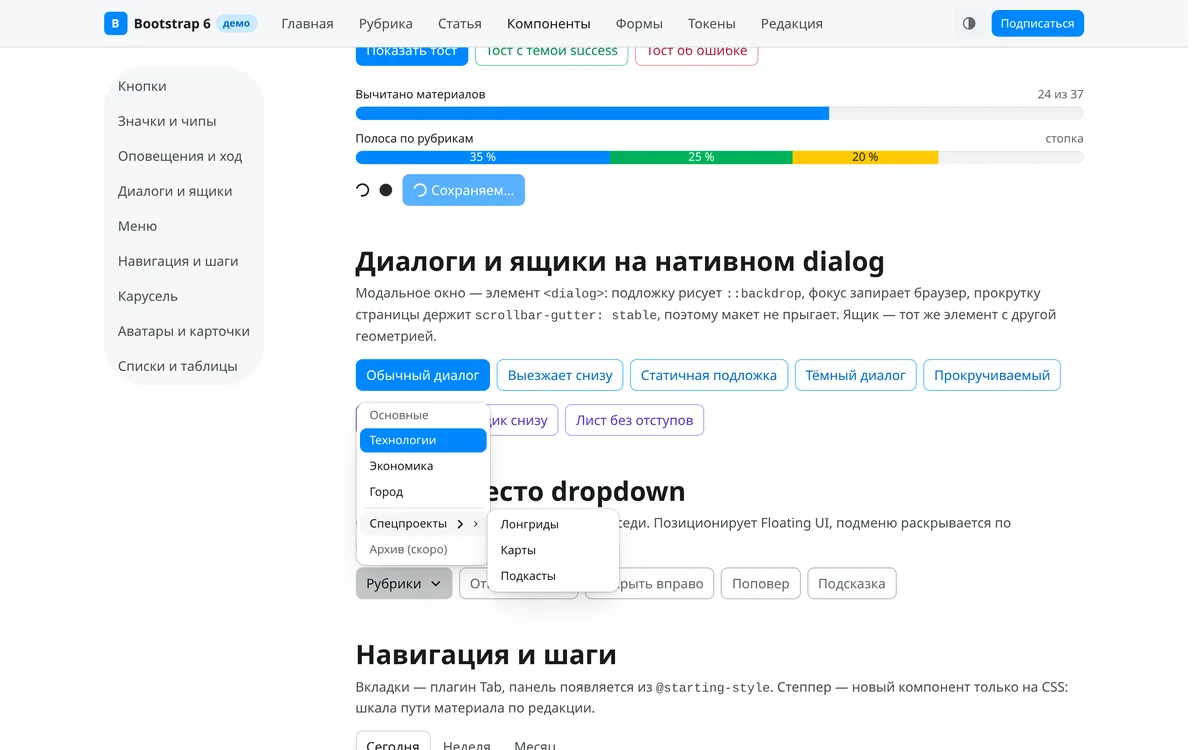Image resolution: width=1200 pixels, height=750 pixels.
Task: Click the disabled Архив (скоро) item
Action: pyautogui.click(x=423, y=549)
